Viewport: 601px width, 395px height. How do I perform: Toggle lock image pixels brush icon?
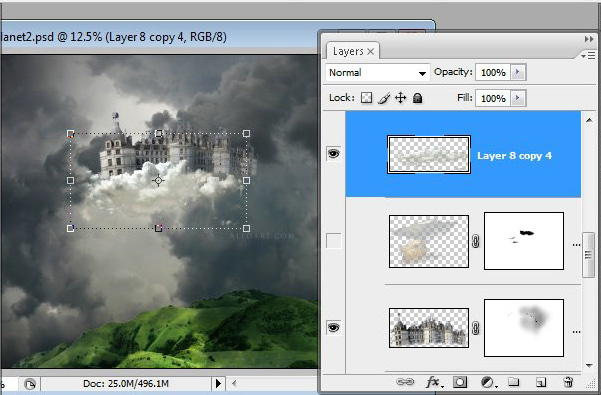pos(384,98)
